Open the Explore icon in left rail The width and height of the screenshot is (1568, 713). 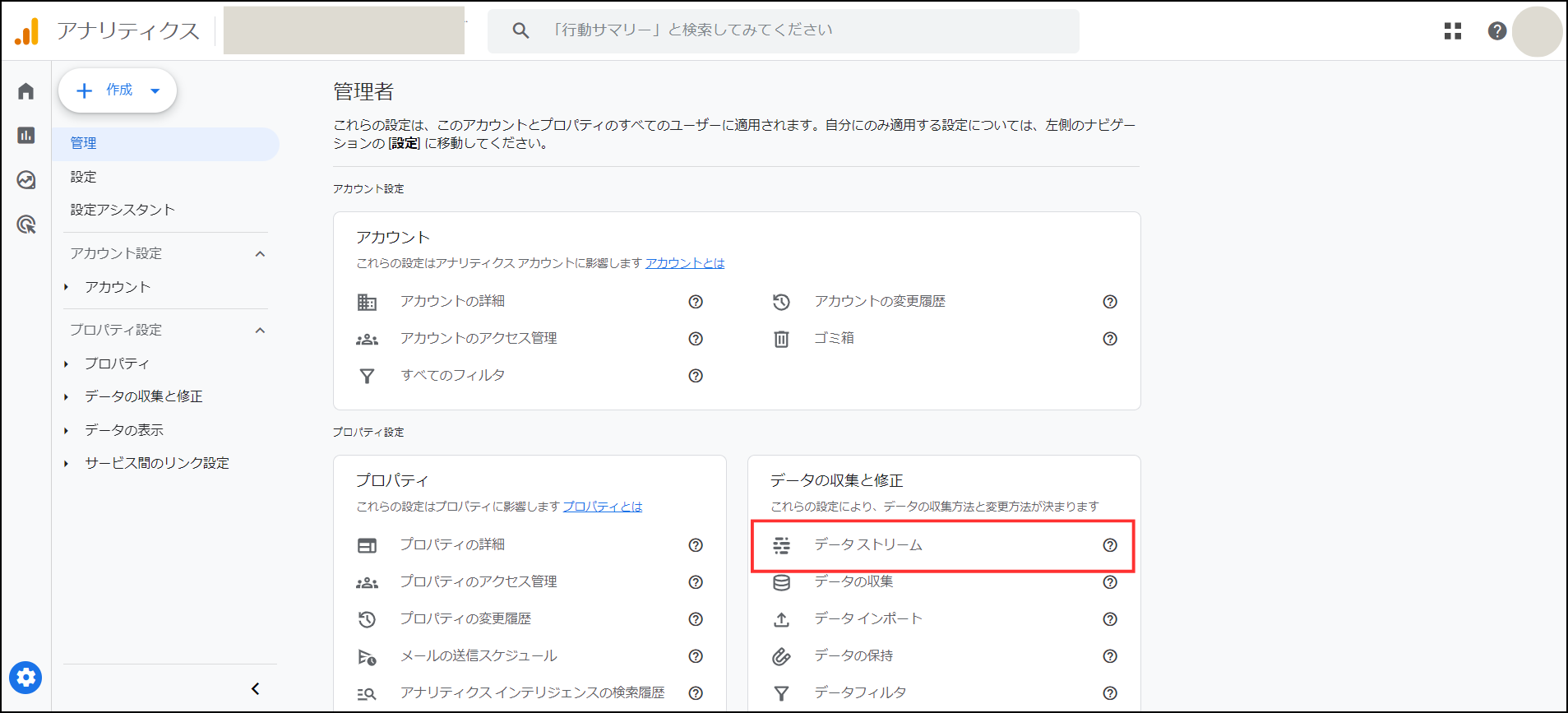pyautogui.click(x=25, y=179)
